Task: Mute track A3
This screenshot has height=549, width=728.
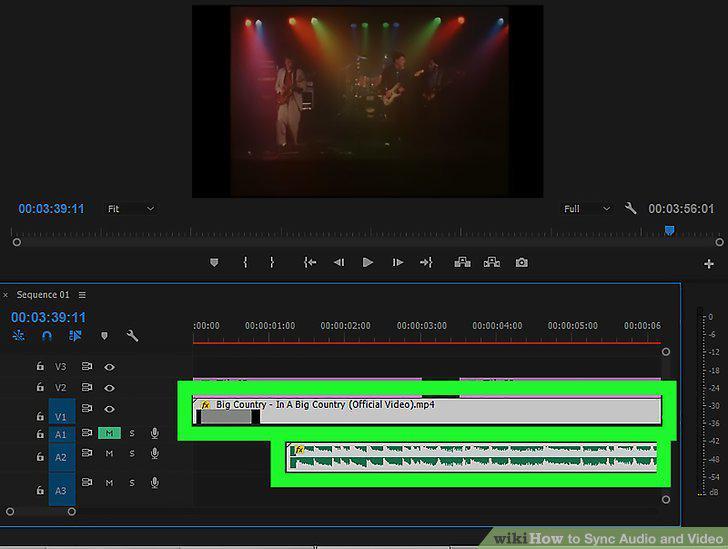Action: (x=109, y=483)
